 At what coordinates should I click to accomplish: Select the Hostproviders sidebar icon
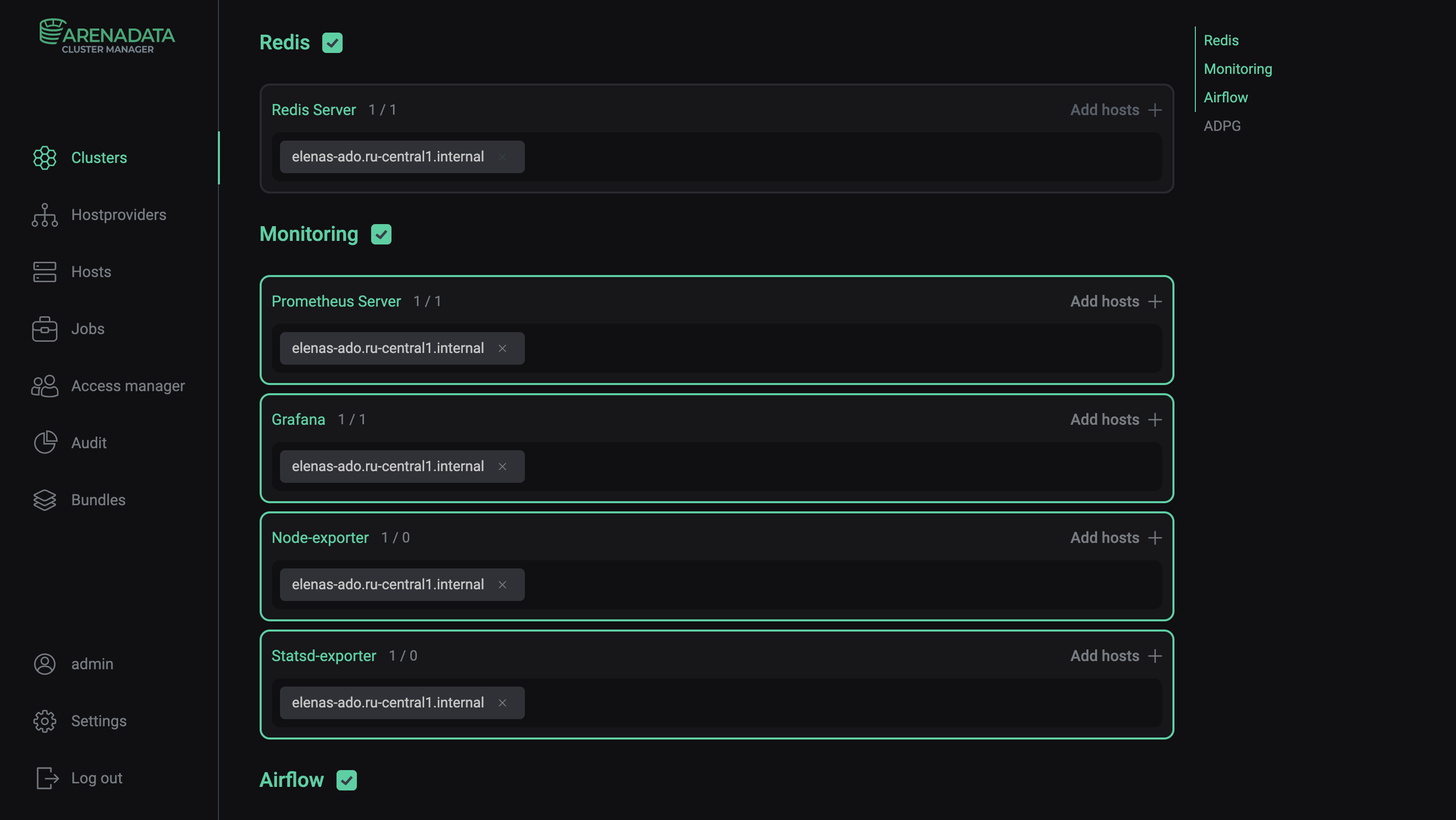pyautogui.click(x=44, y=215)
